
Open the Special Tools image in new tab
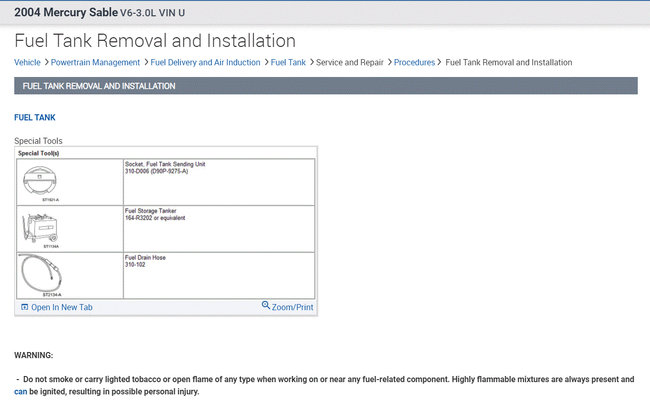(x=62, y=307)
